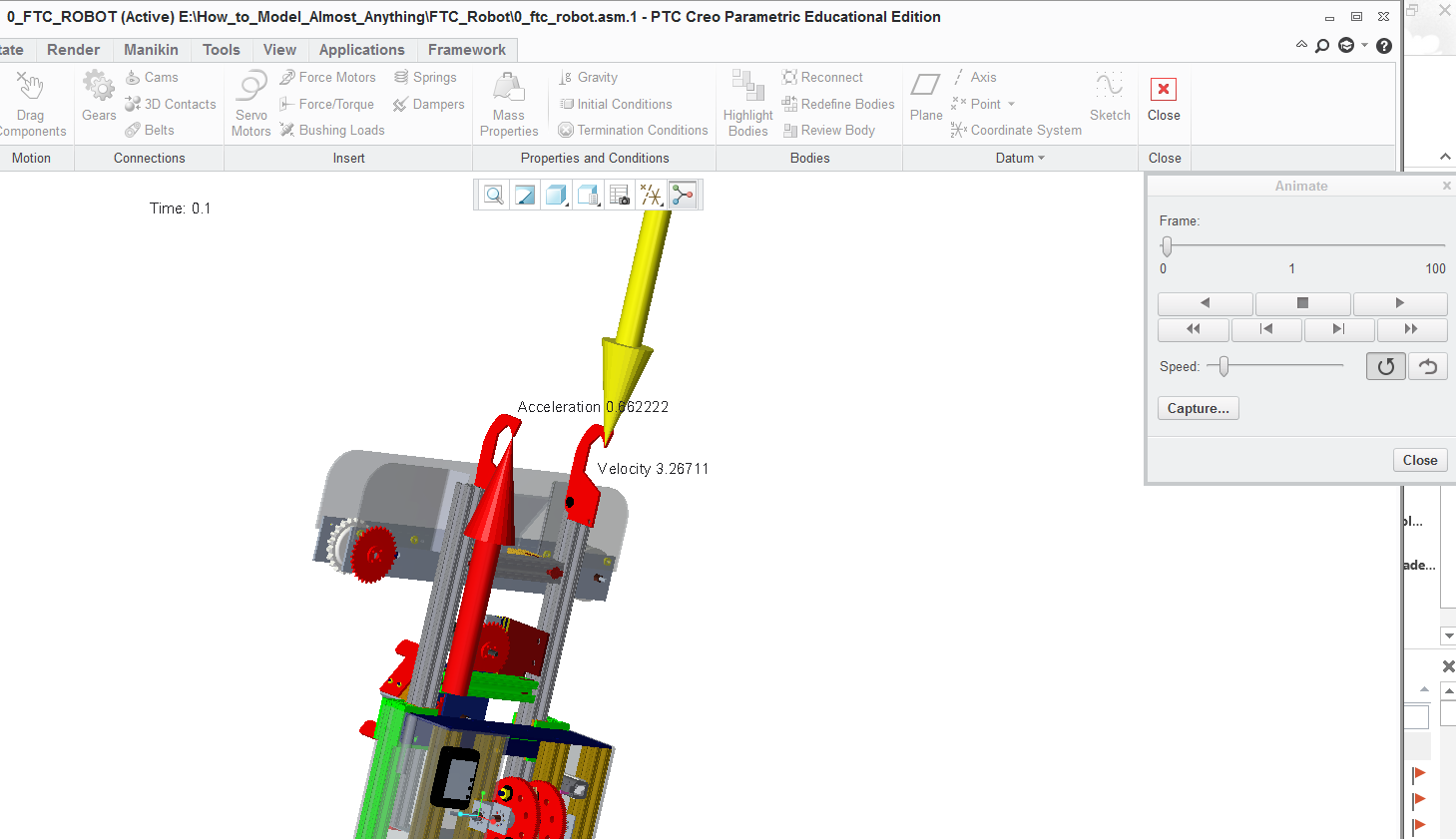Viewport: 1456px width, 839px height.
Task: Define Gravity settings
Action: click(x=589, y=77)
